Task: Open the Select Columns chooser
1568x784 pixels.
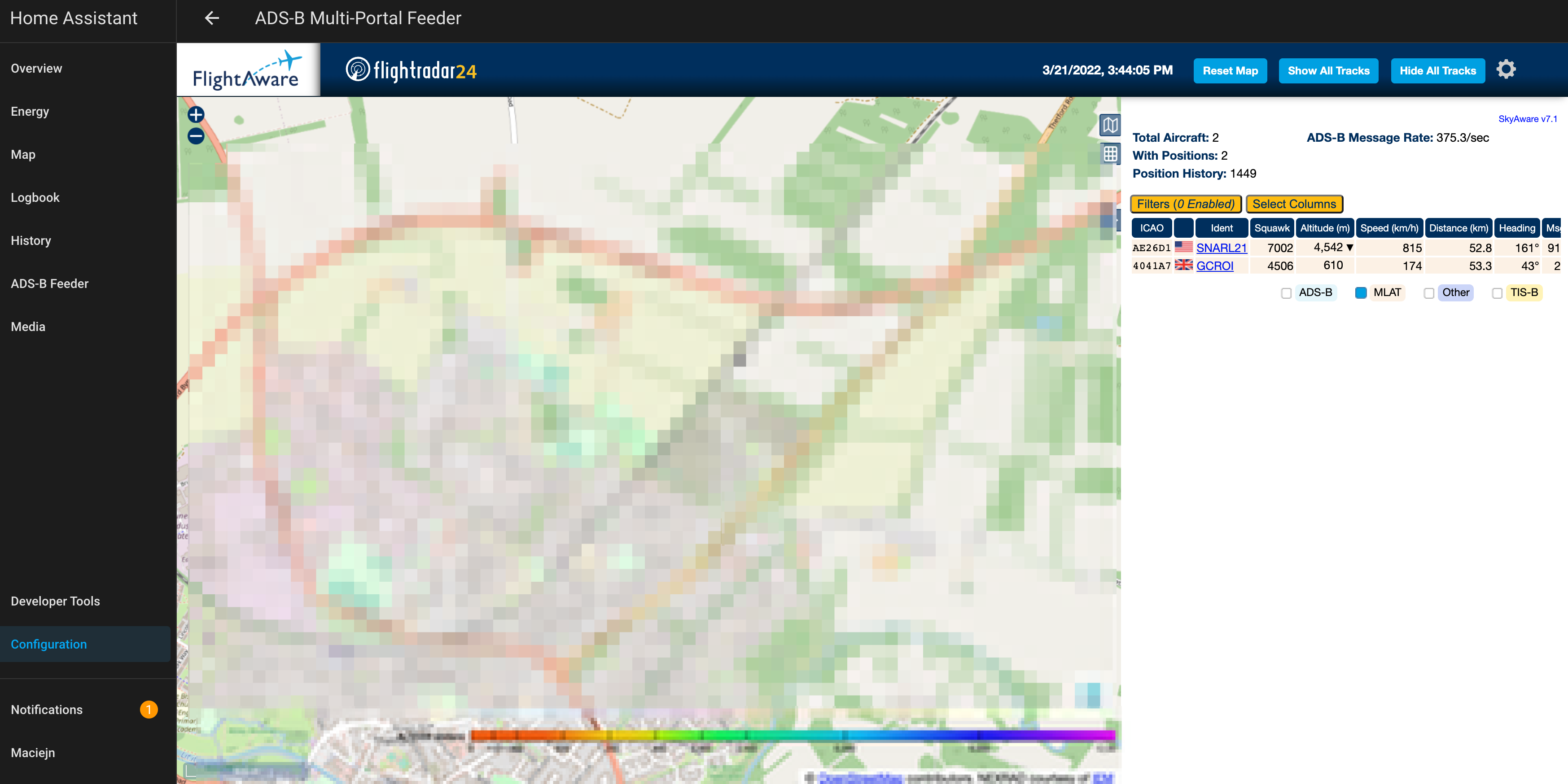Action: click(1294, 204)
